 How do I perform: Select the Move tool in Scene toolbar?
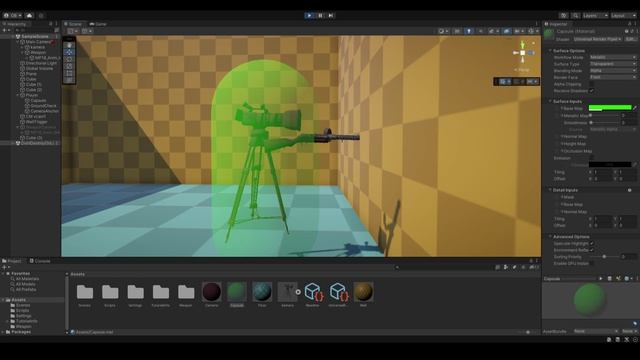click(69, 52)
